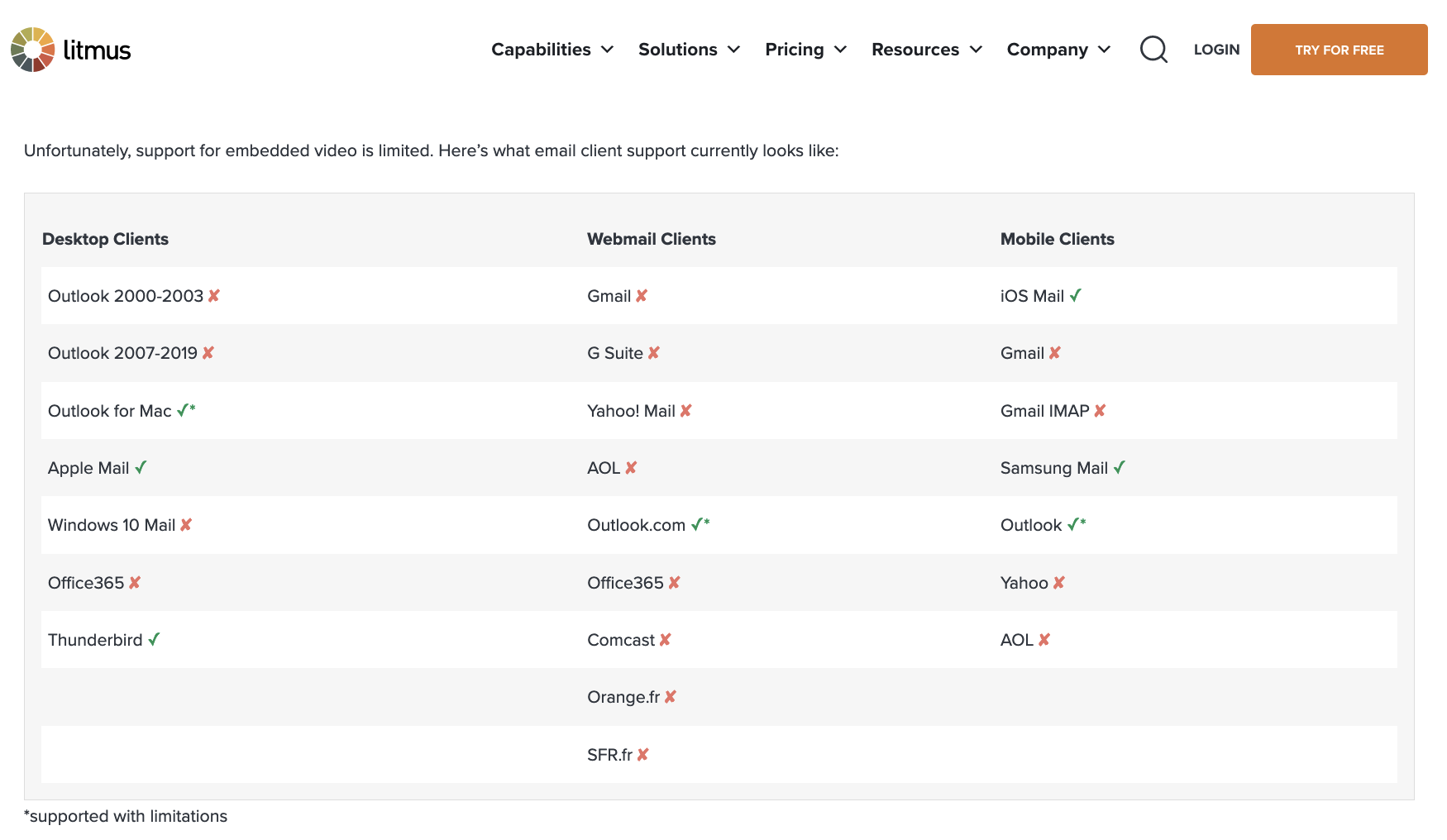Image resolution: width=1447 pixels, height=840 pixels.
Task: Select the Thunderbird cell text
Action: pyautogui.click(x=95, y=640)
